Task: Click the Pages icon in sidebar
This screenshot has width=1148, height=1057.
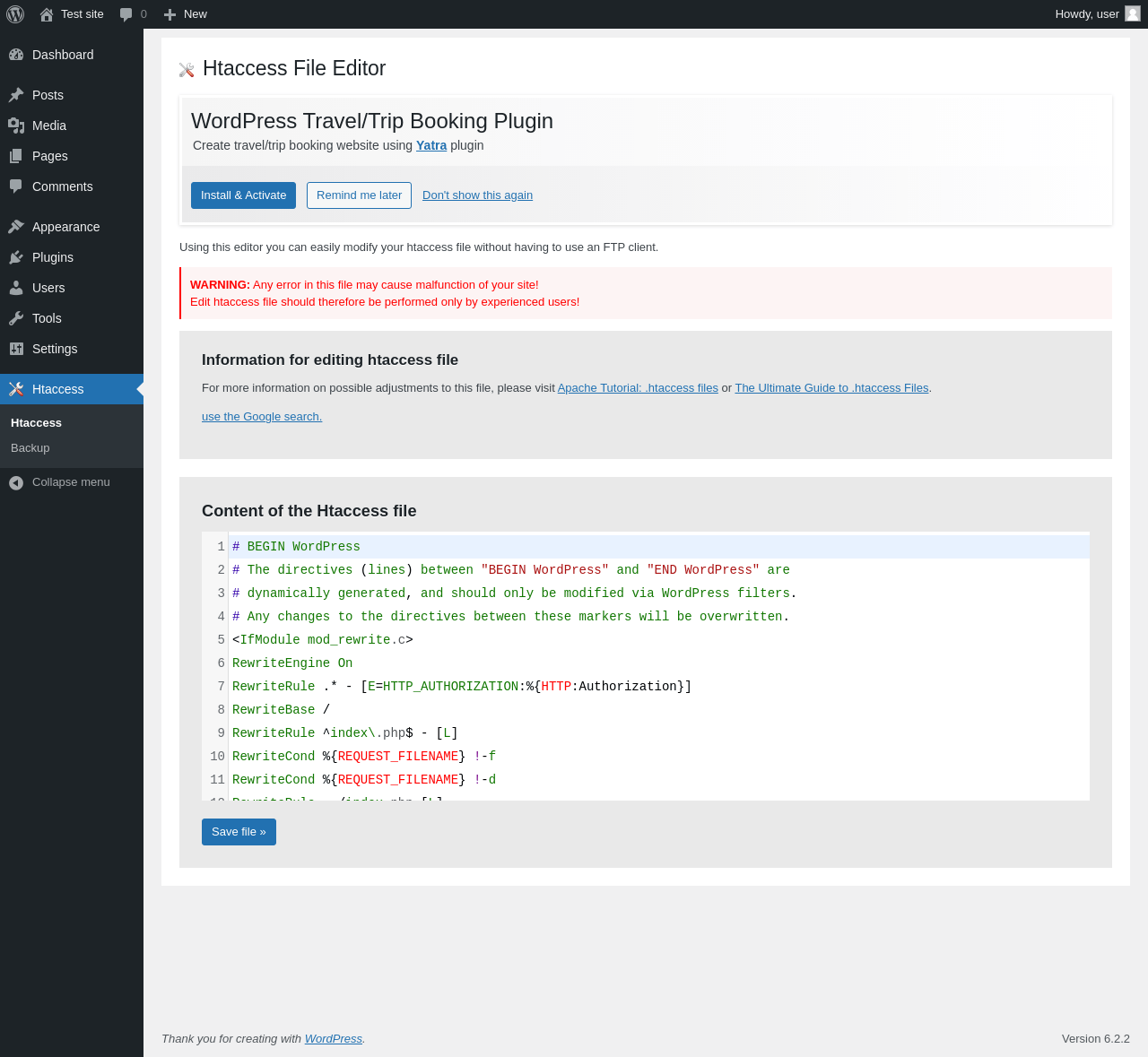Action: point(16,156)
